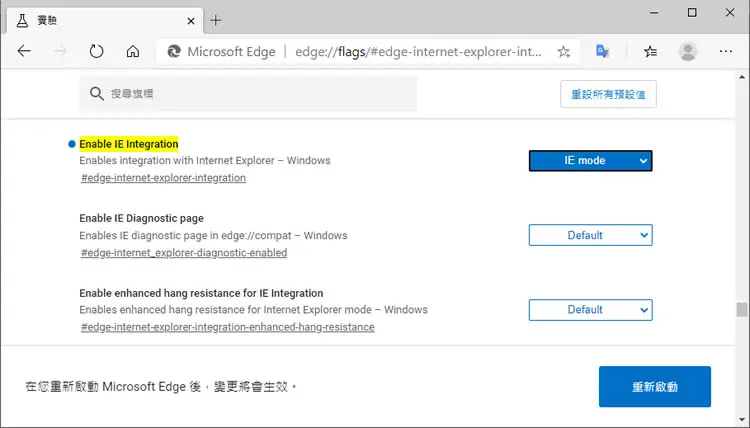
Task: Click Enable enhanced hang resistance heading
Action: [201, 293]
